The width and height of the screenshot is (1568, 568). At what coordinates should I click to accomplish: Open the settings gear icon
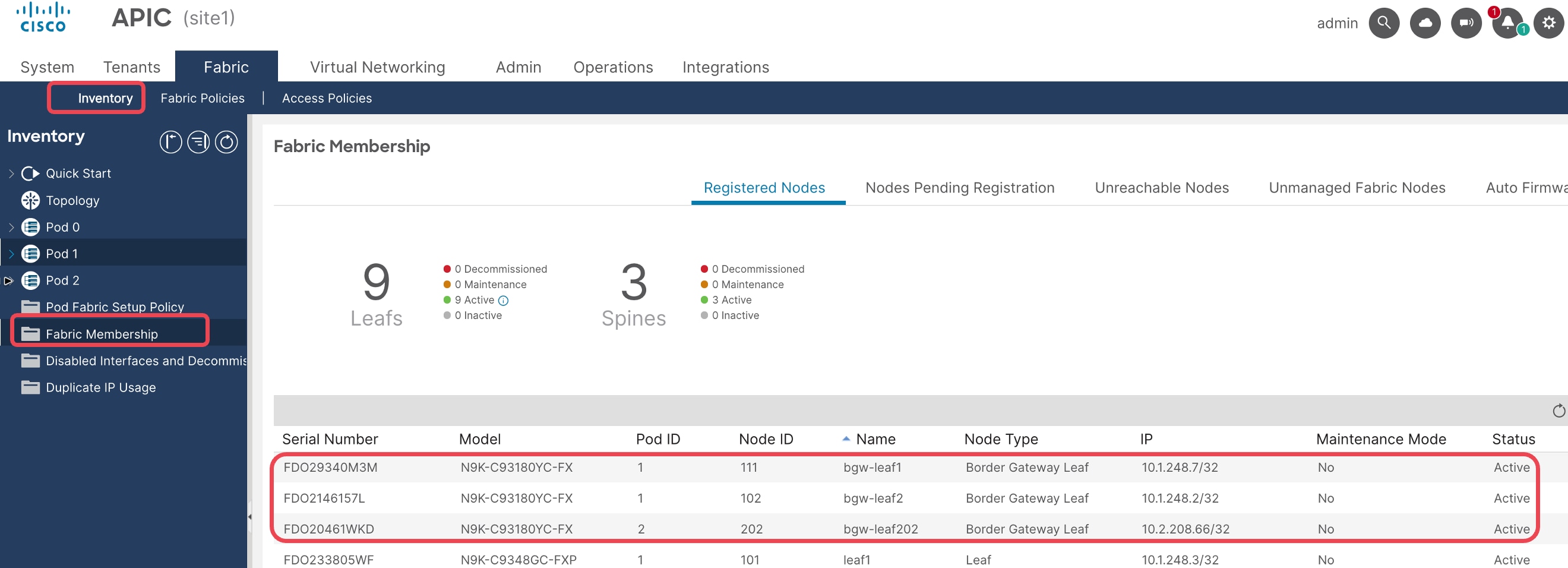tap(1548, 23)
